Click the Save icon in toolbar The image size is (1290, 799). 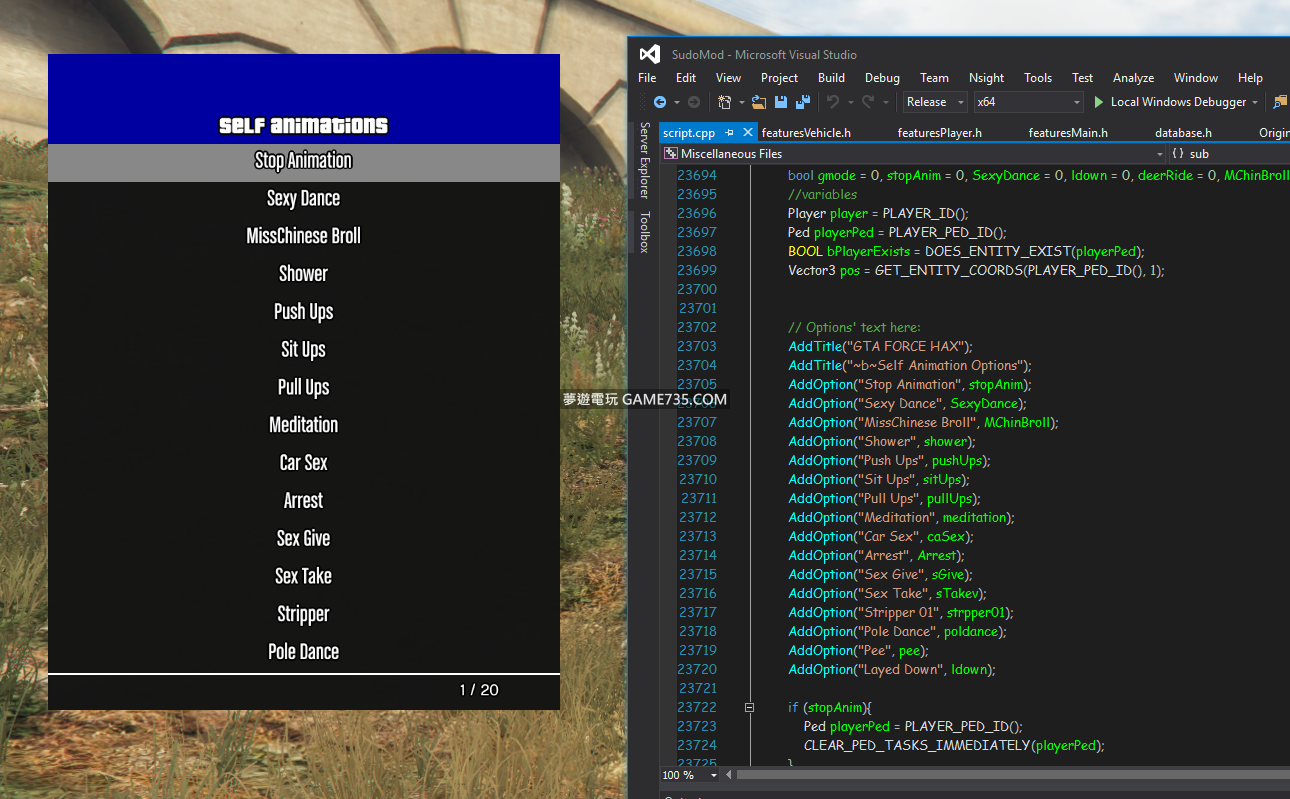tap(781, 102)
